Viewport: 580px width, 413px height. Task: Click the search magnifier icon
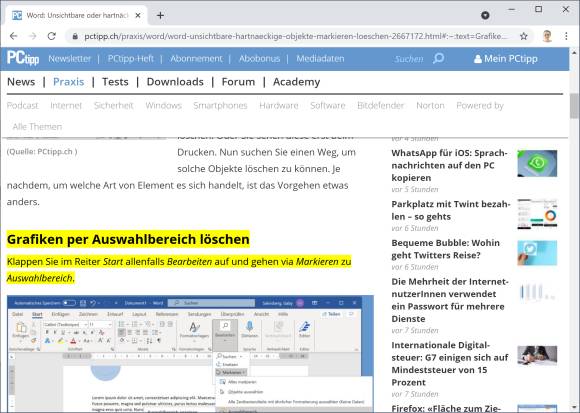[x=438, y=58]
